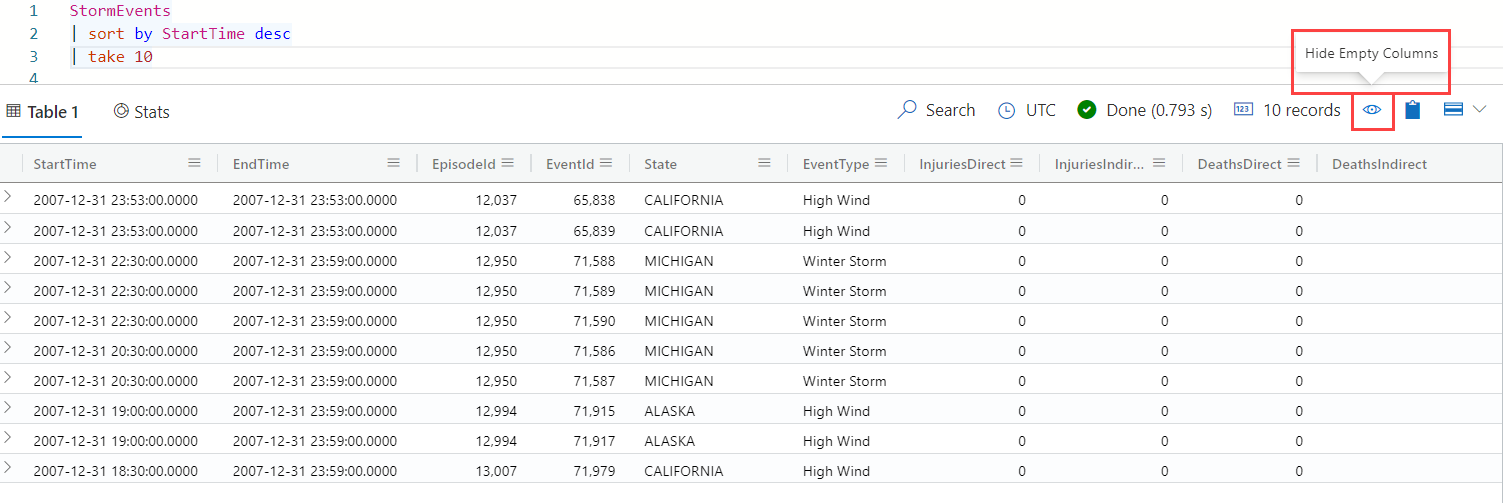Viewport: 1503px width, 503px height.
Task: Open the table density layout icon
Action: pyautogui.click(x=1454, y=109)
